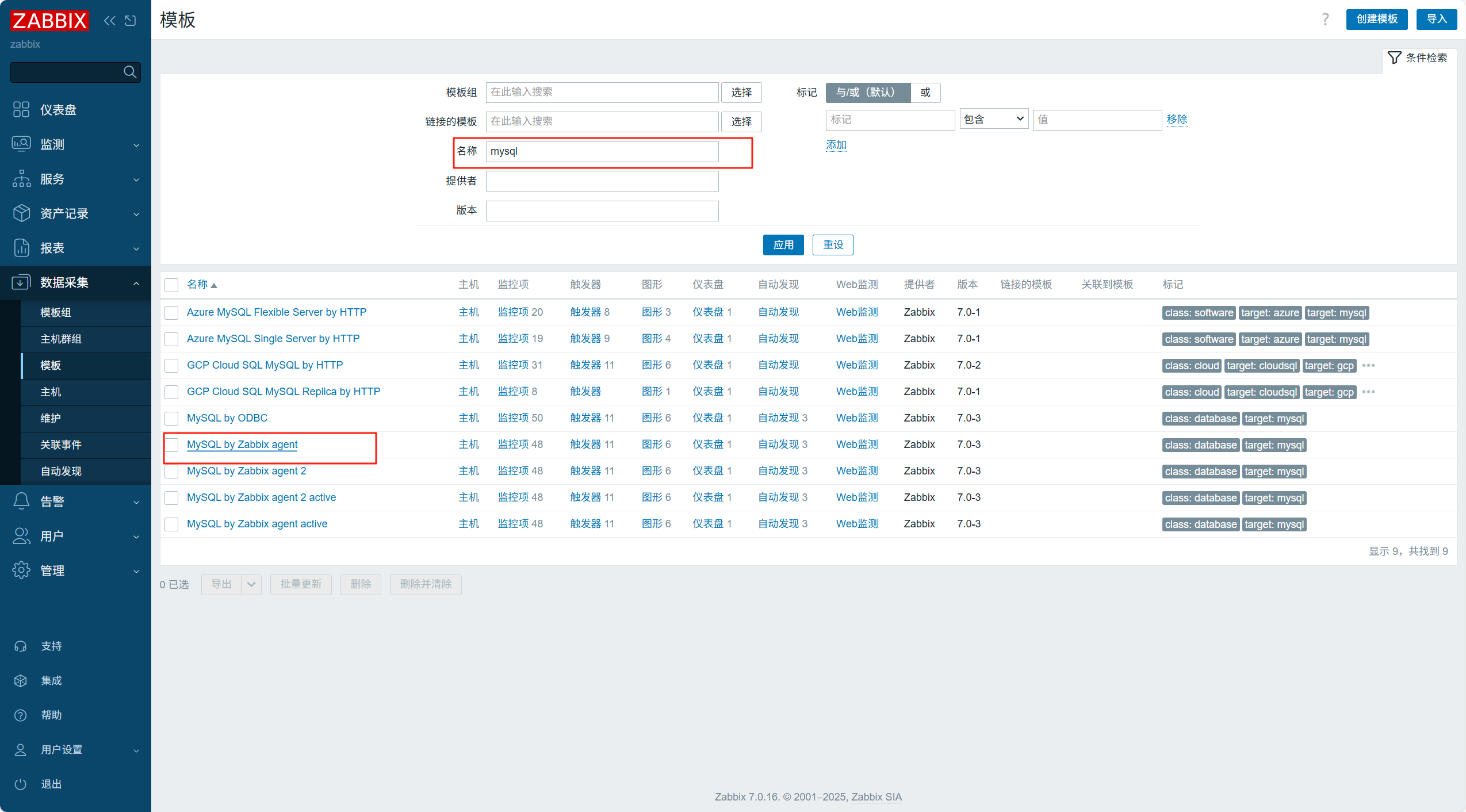Check MySQL by ODBC row

coord(171,418)
